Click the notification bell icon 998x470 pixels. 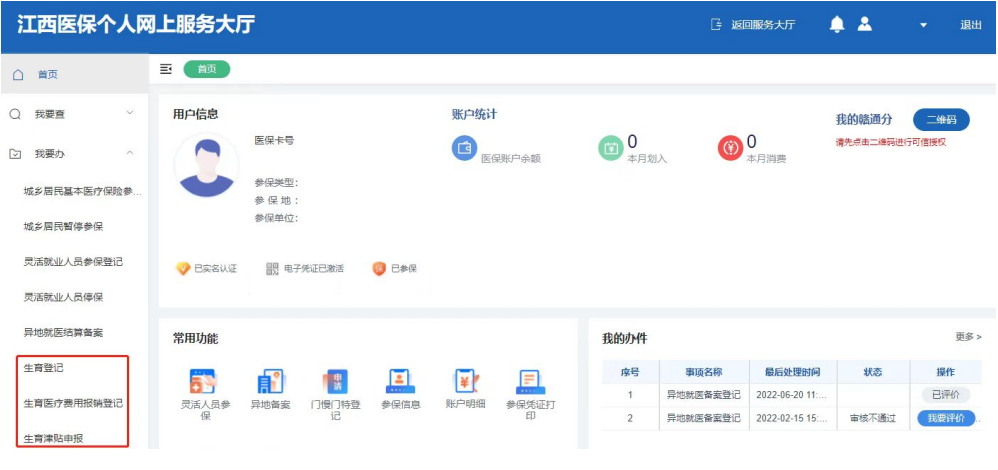click(x=837, y=25)
